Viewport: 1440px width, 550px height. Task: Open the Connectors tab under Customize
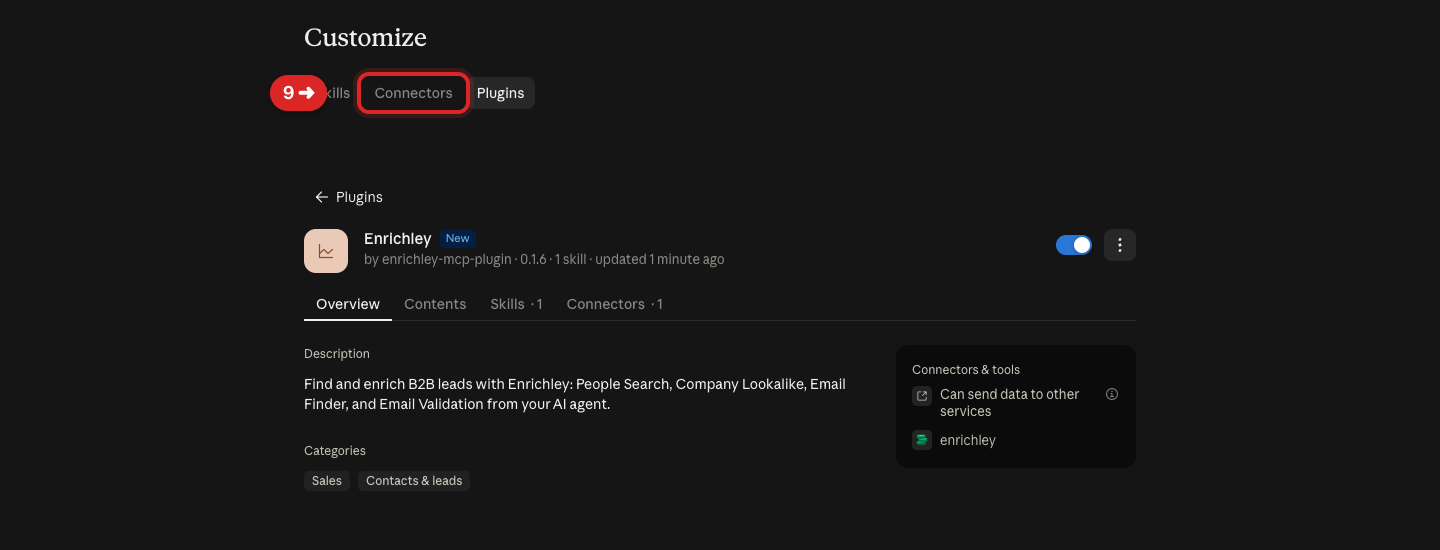(x=413, y=93)
